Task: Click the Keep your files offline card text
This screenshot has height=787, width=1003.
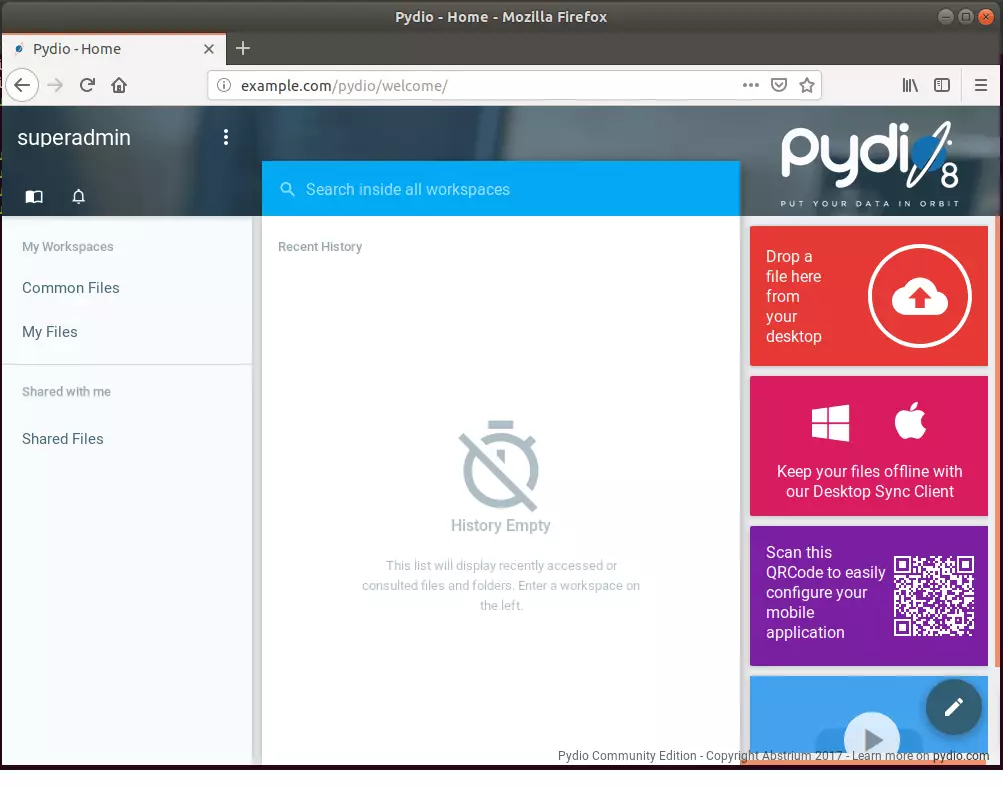Action: [x=869, y=481]
